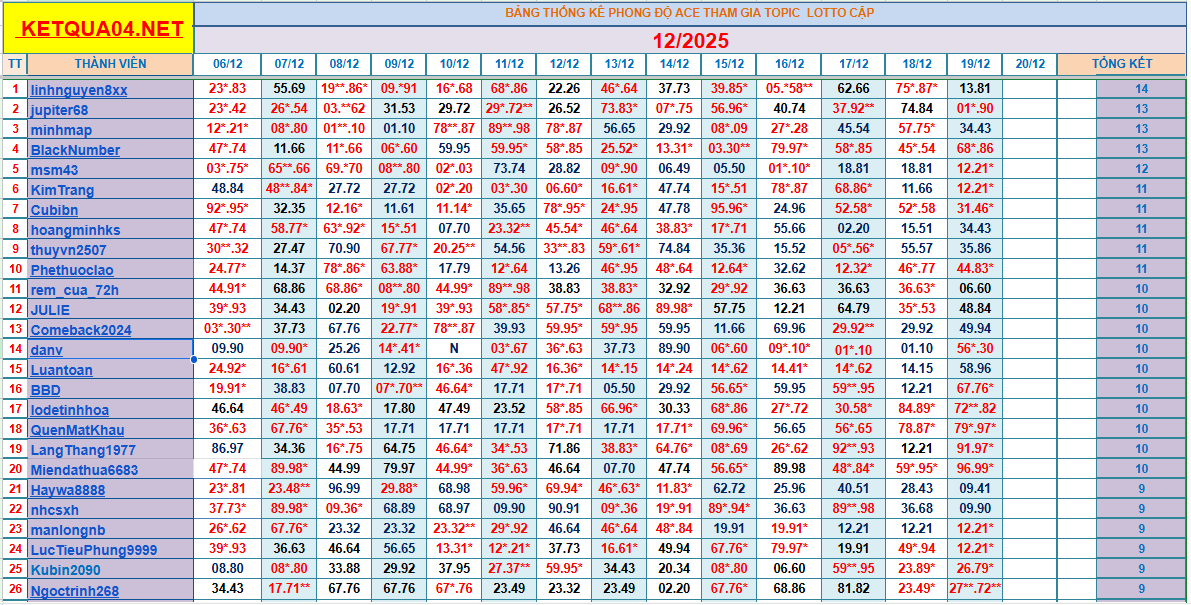Viewport: 1191px width, 605px height.
Task: Select Miendathua6683 19/12 cell 96.99*
Action: [975, 469]
